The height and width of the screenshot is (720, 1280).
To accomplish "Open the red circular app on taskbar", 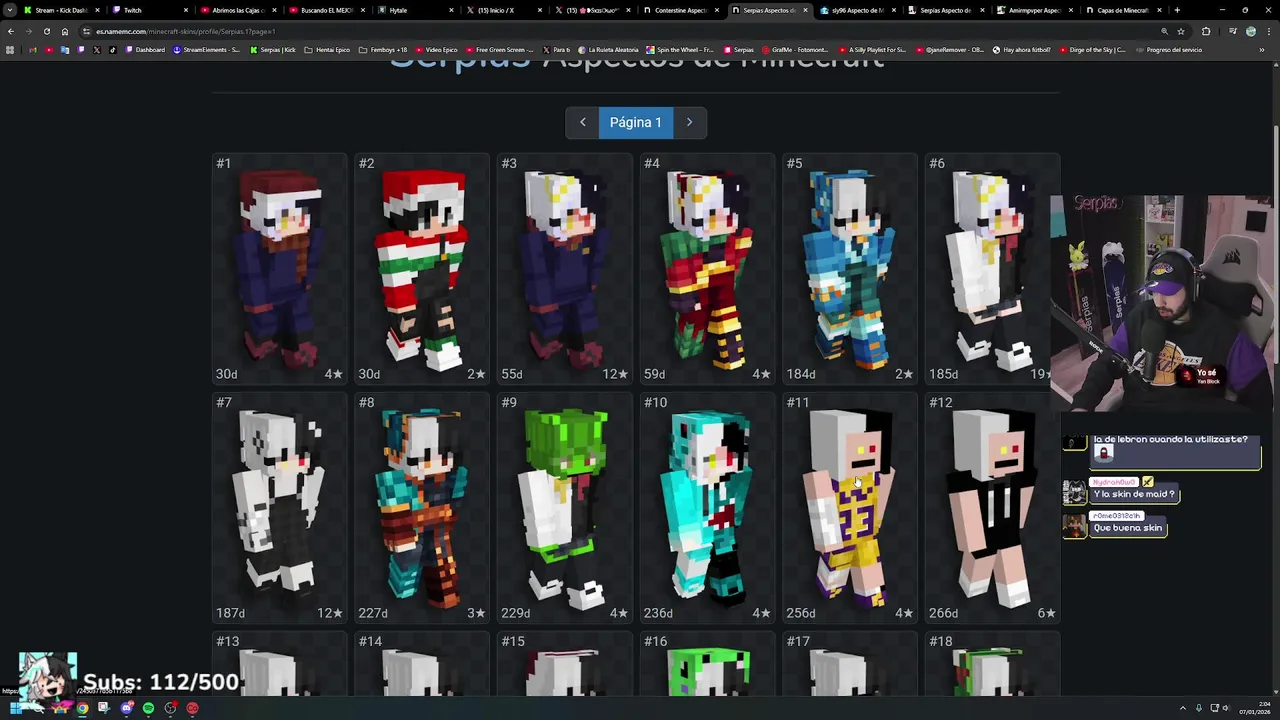I will (x=193, y=708).
